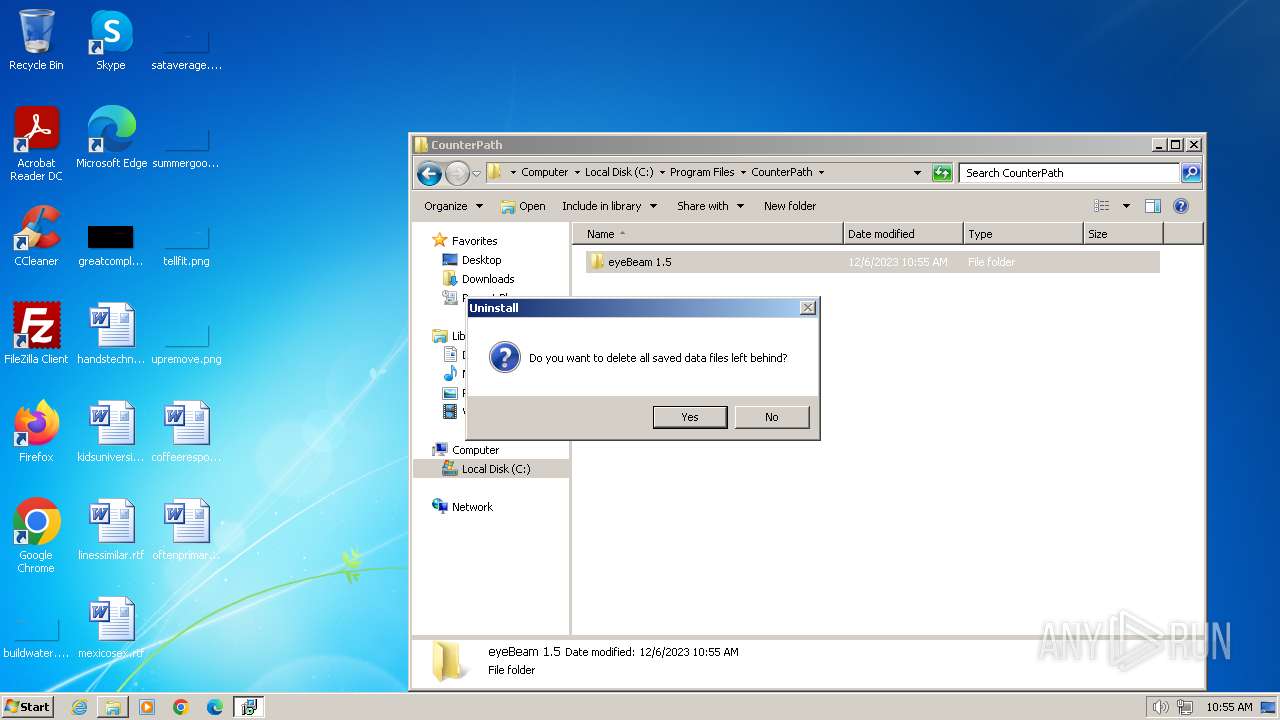The width and height of the screenshot is (1280, 720).
Task: Select Acrobat Reader DC shortcut
Action: pos(36,144)
